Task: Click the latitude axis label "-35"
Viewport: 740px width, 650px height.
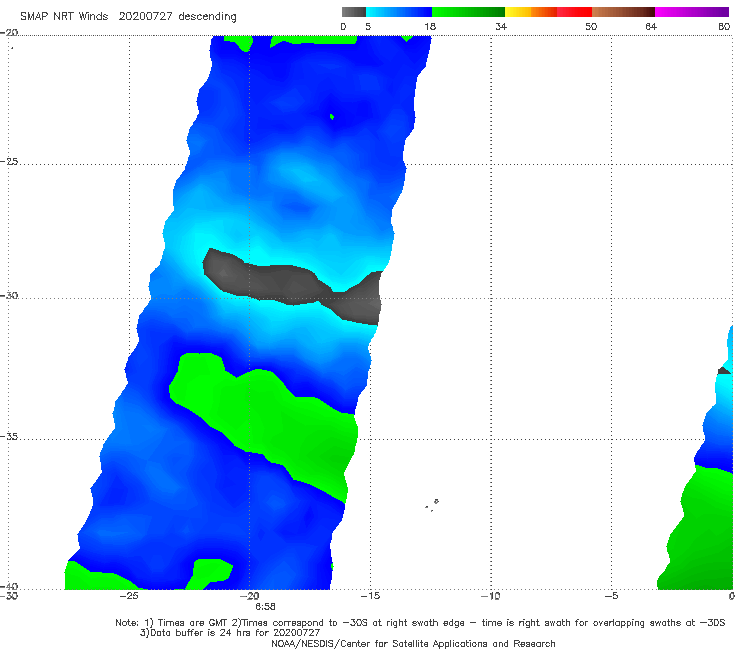Action: [9, 436]
